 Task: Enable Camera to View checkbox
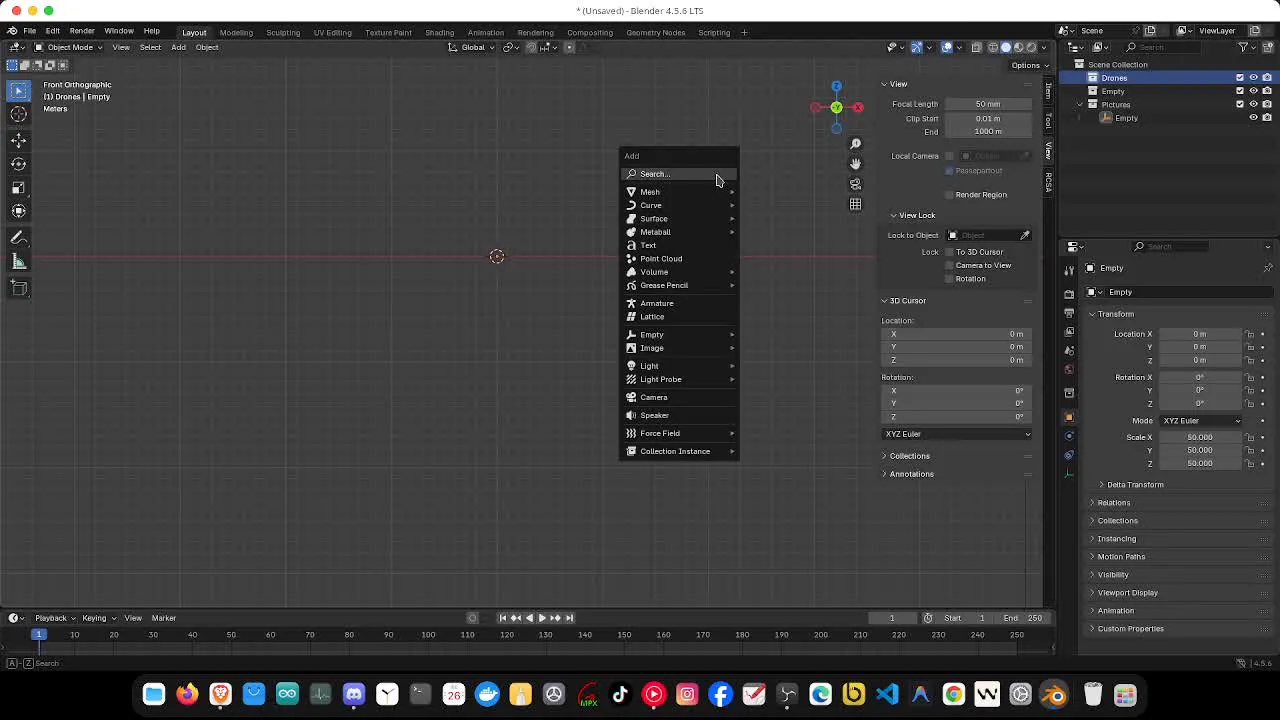coord(949,265)
